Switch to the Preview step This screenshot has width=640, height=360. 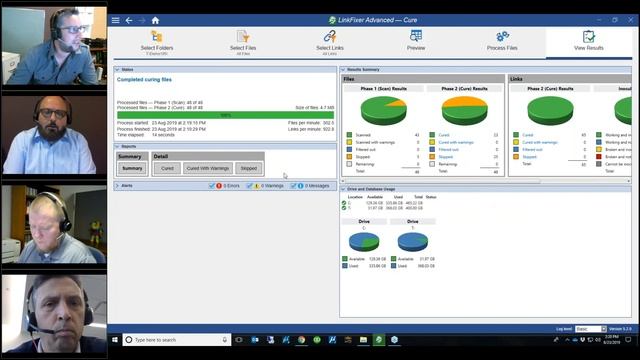point(416,41)
